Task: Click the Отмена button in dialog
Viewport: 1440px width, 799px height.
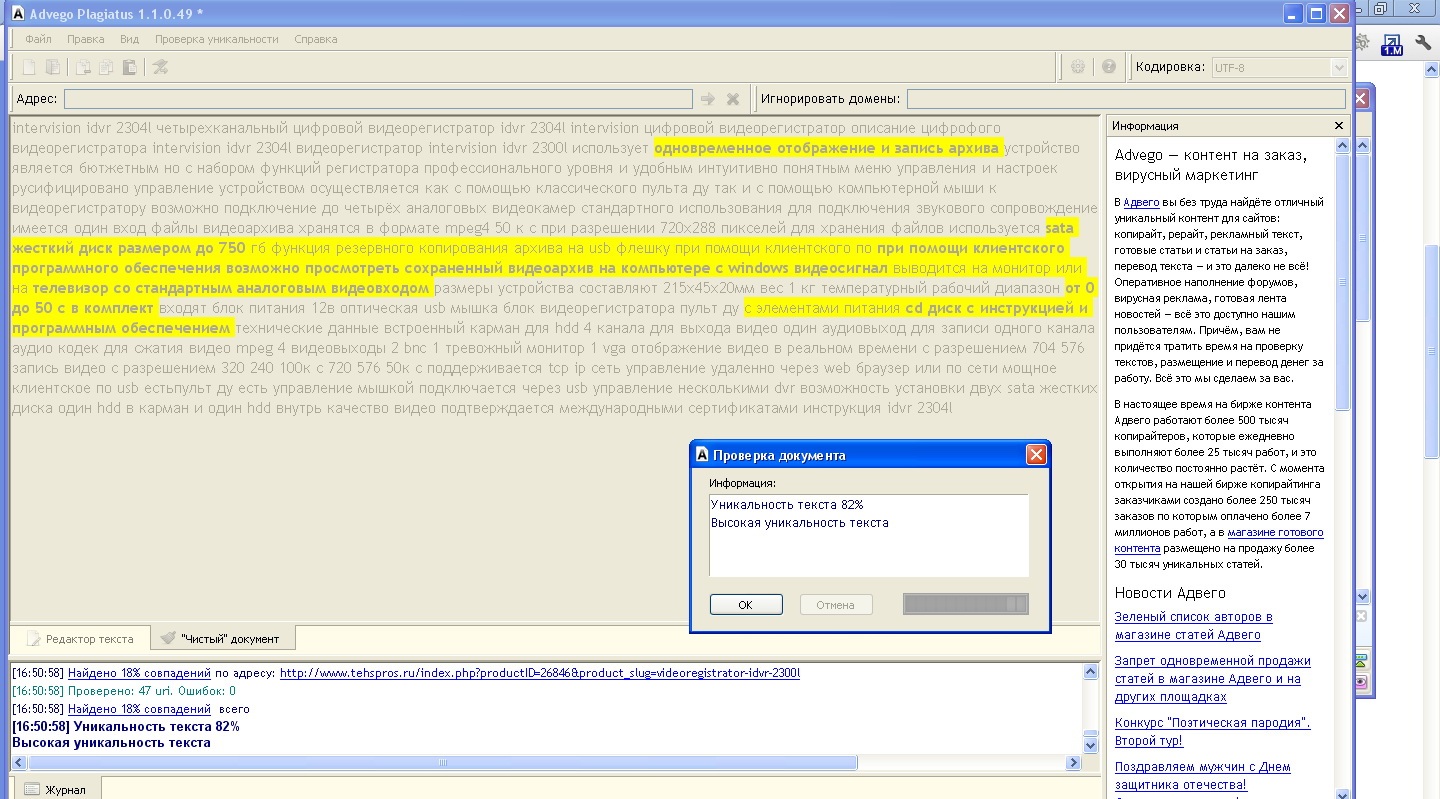Action: point(836,605)
